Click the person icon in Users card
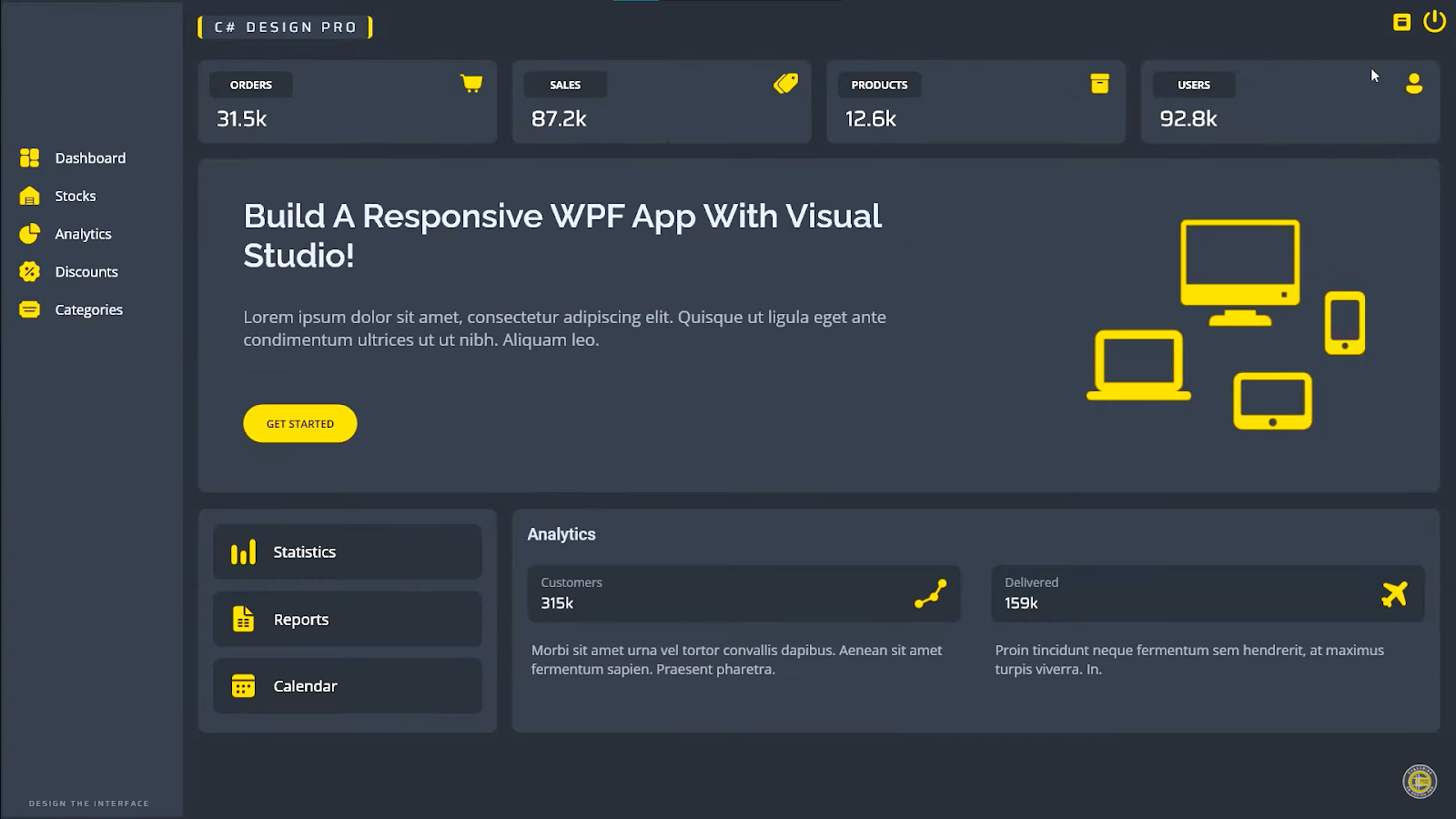 coord(1413,84)
